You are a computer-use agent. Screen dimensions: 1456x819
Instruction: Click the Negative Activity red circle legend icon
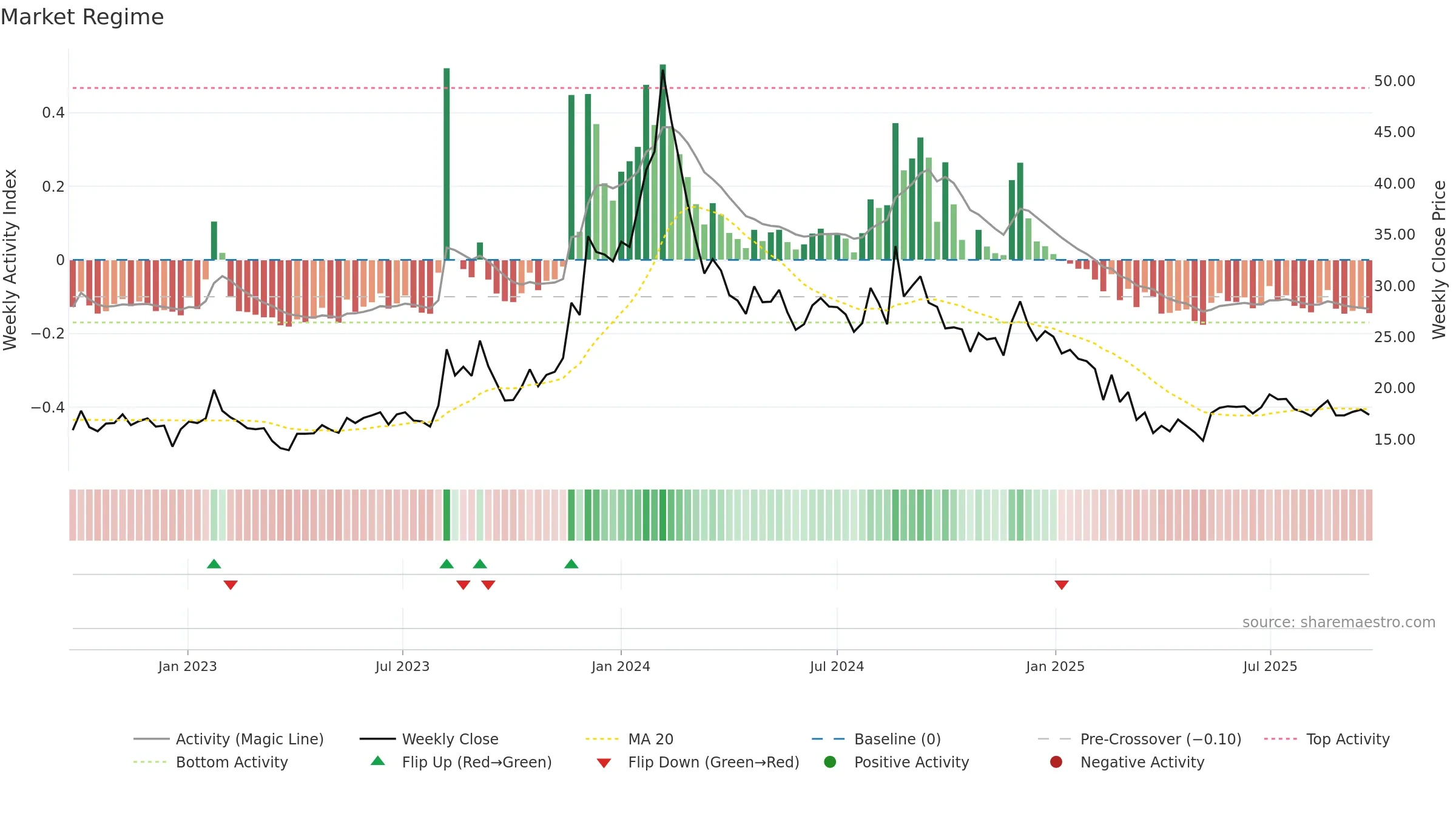1056,762
